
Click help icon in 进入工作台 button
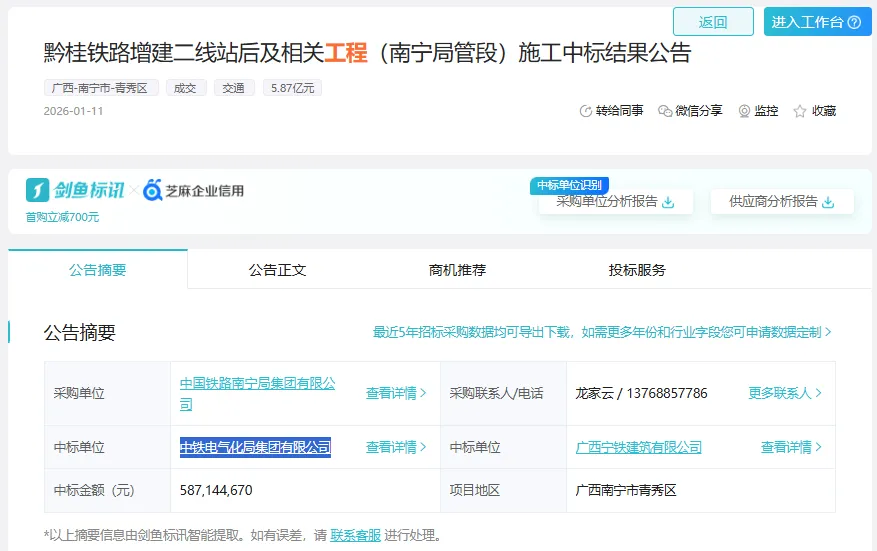pyautogui.click(x=854, y=22)
